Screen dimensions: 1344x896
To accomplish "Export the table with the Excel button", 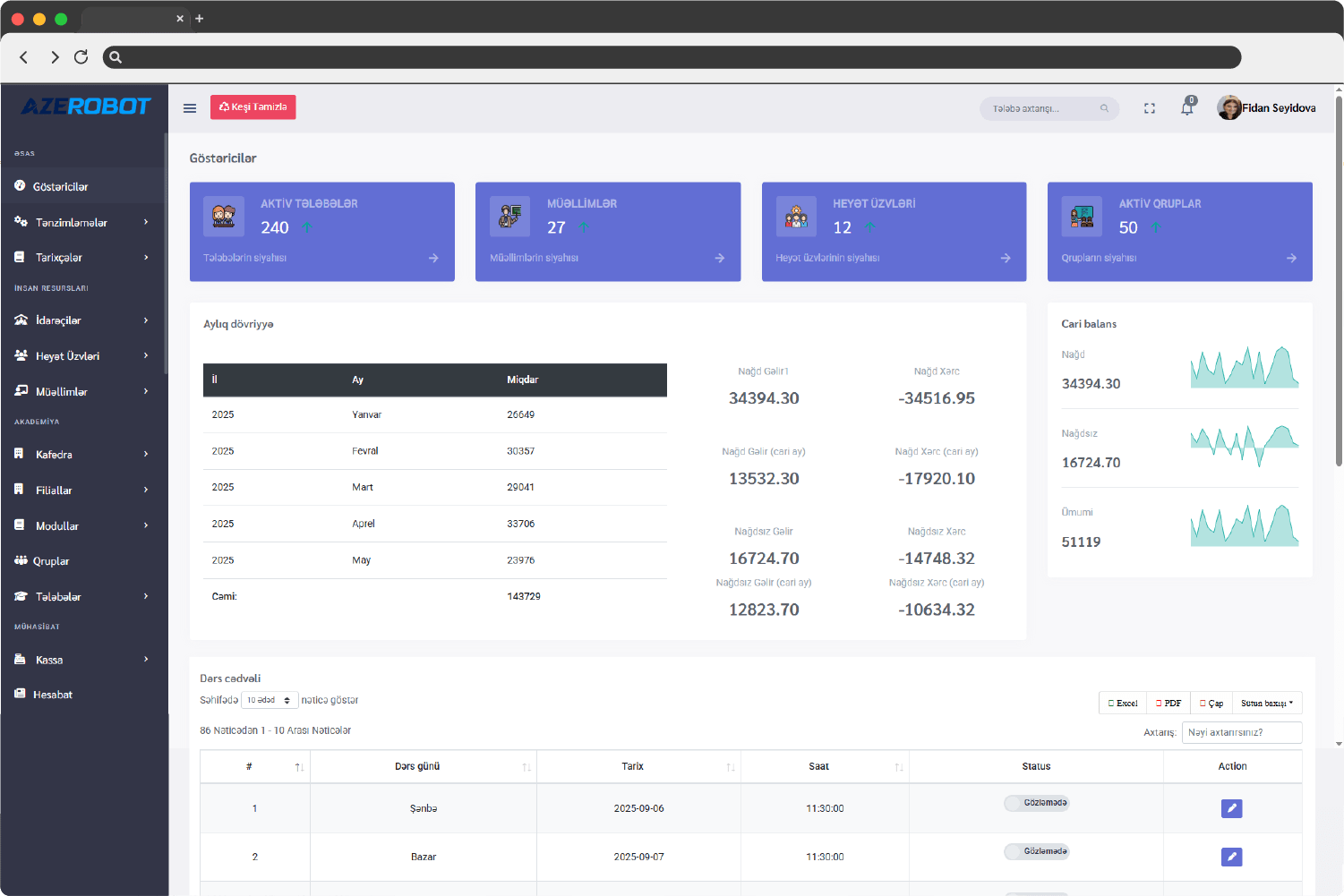I will click(x=1122, y=703).
